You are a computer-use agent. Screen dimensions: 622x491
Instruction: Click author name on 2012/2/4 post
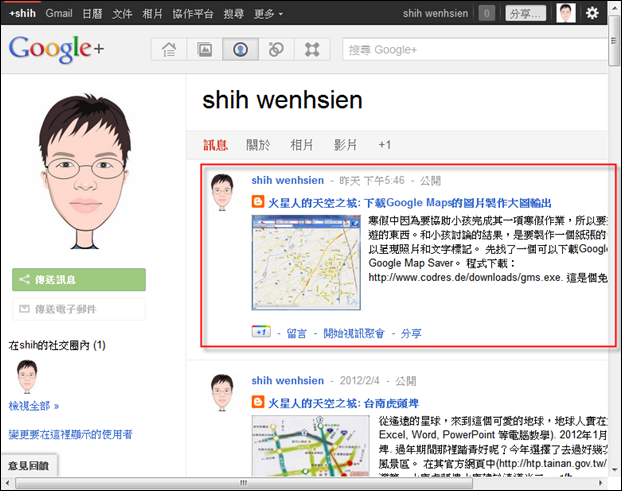[x=288, y=381]
